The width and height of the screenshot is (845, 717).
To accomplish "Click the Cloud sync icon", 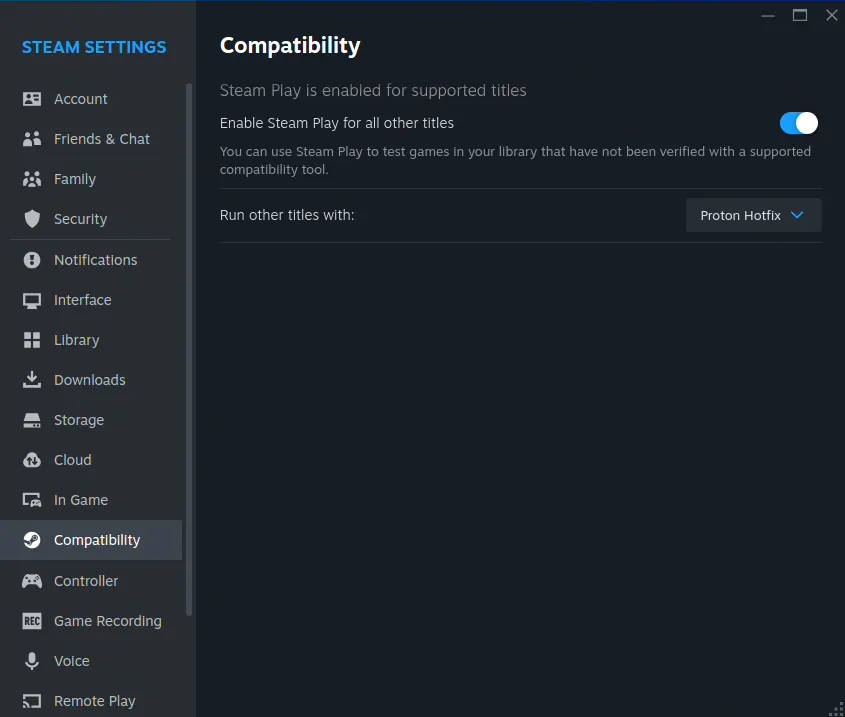I will coord(32,460).
